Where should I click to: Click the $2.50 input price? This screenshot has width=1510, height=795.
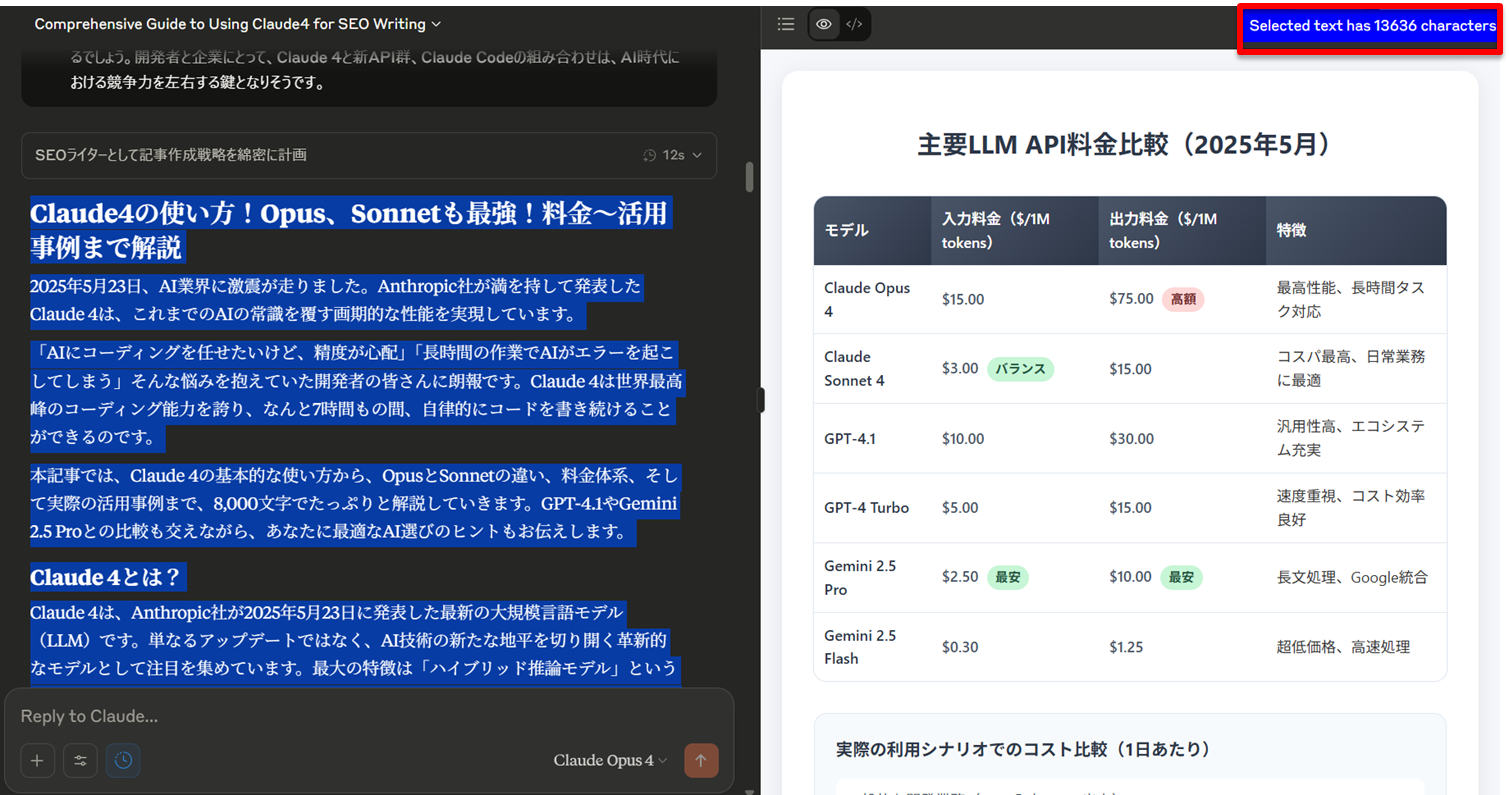coord(960,577)
